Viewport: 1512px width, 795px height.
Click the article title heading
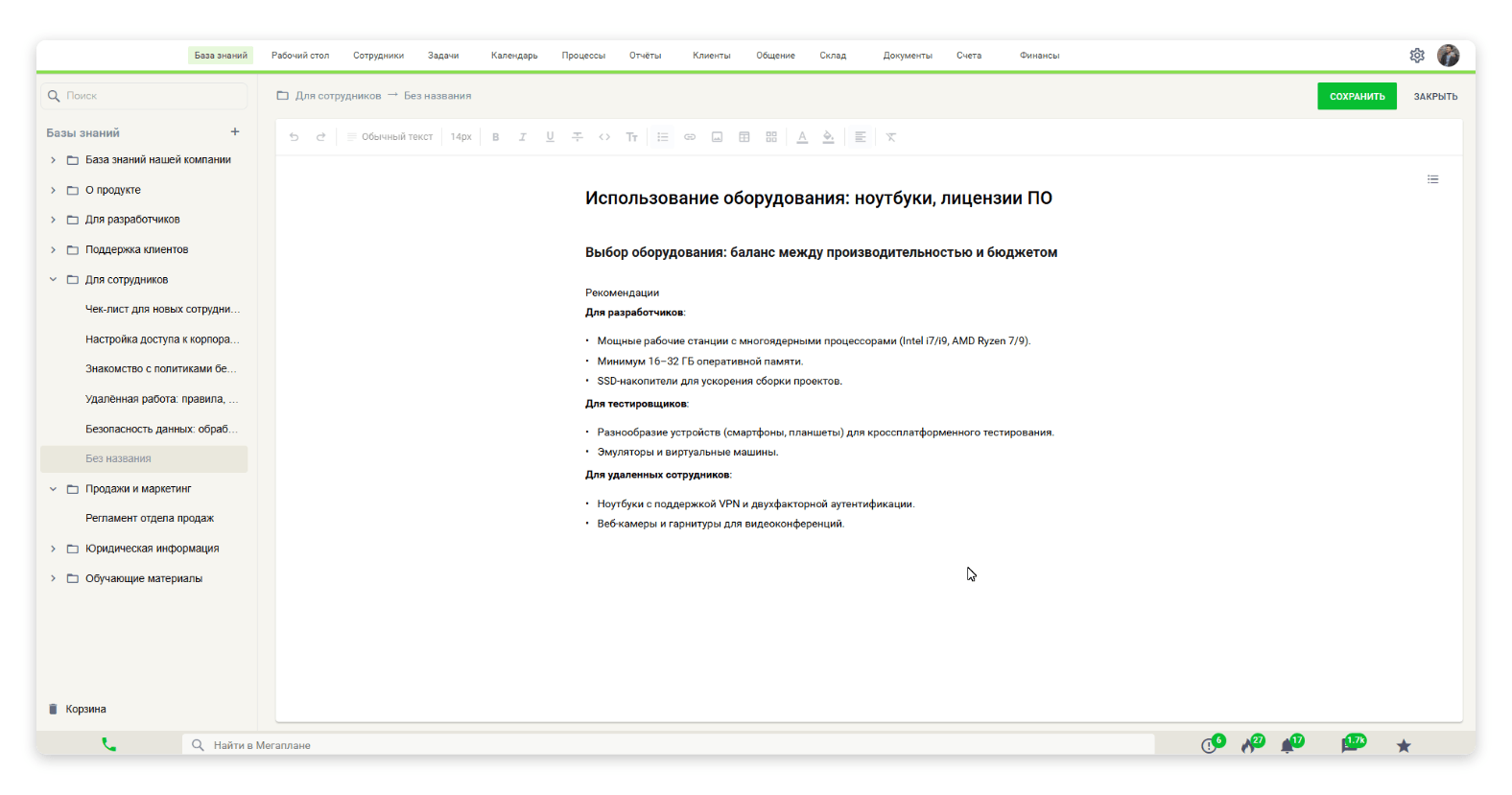(818, 199)
